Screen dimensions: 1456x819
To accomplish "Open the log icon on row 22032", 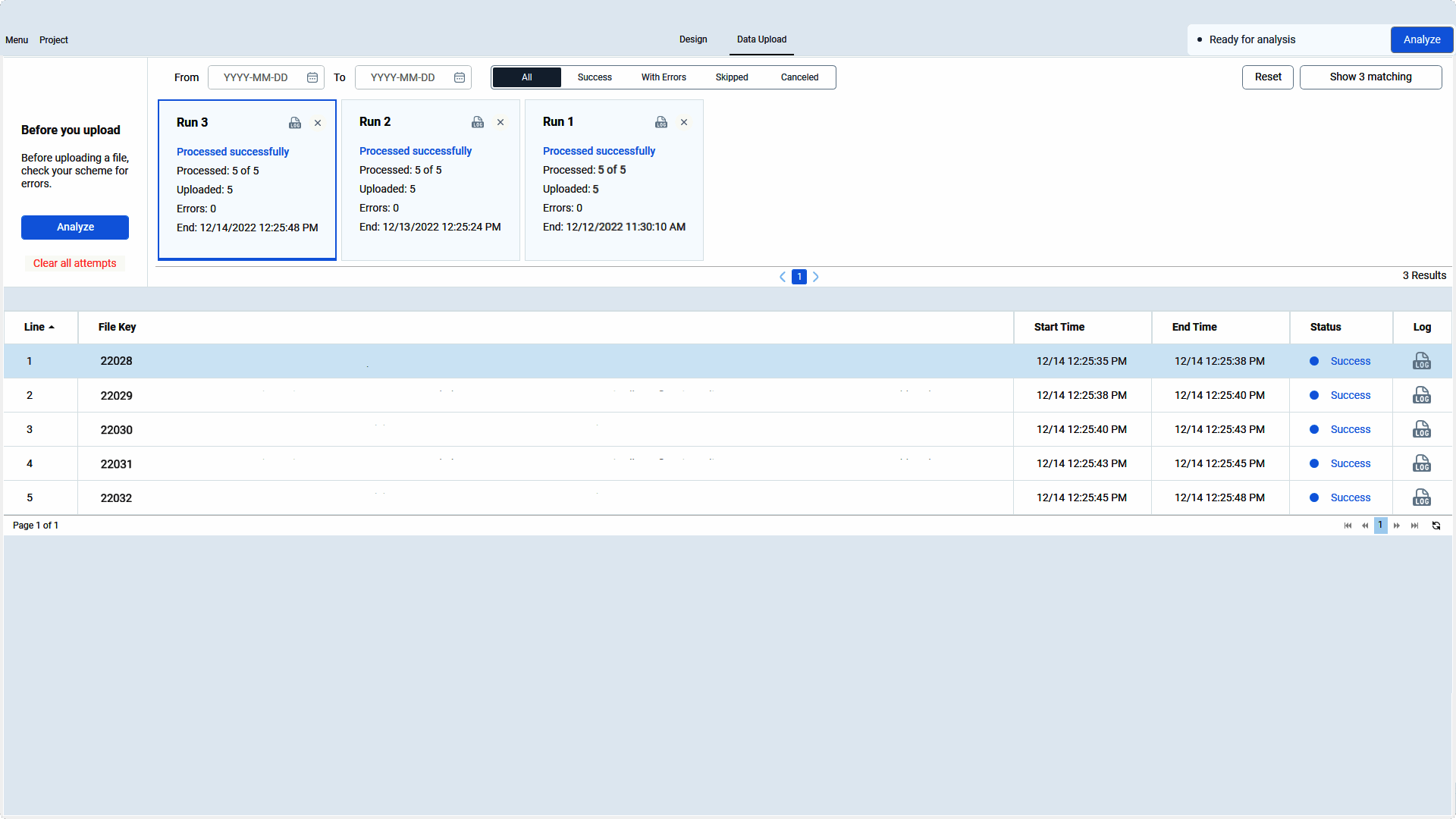I will coord(1421,497).
